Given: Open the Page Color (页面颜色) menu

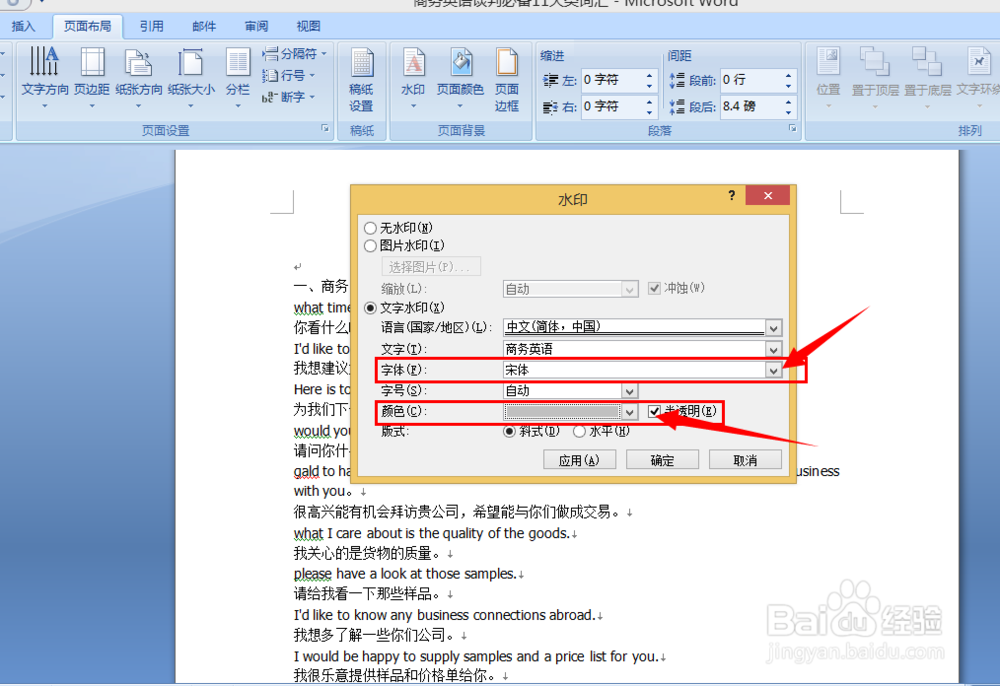Looking at the screenshot, I should 460,77.
